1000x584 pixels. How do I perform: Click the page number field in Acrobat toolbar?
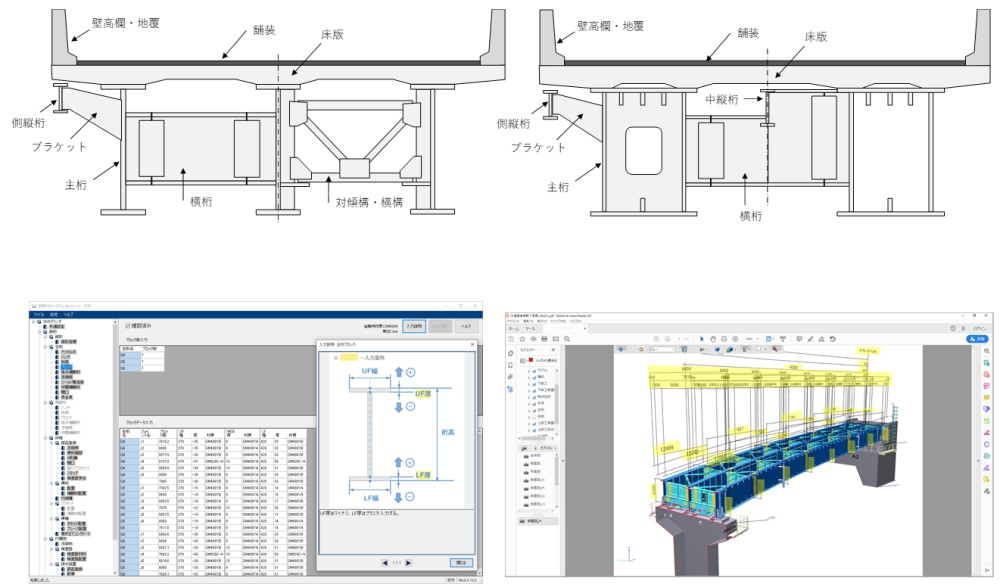pos(680,339)
